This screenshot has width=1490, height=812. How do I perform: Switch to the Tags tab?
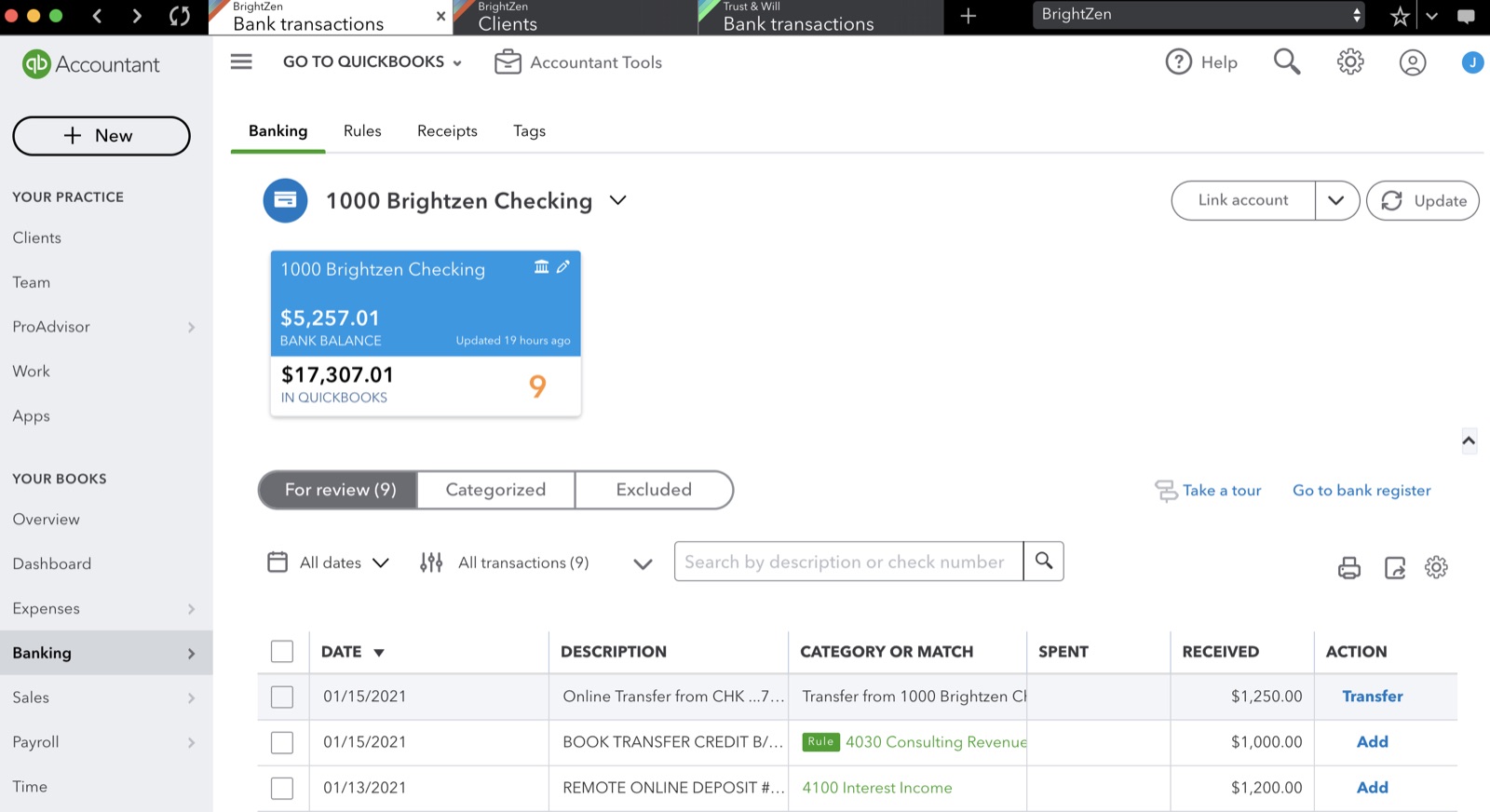pos(529,131)
